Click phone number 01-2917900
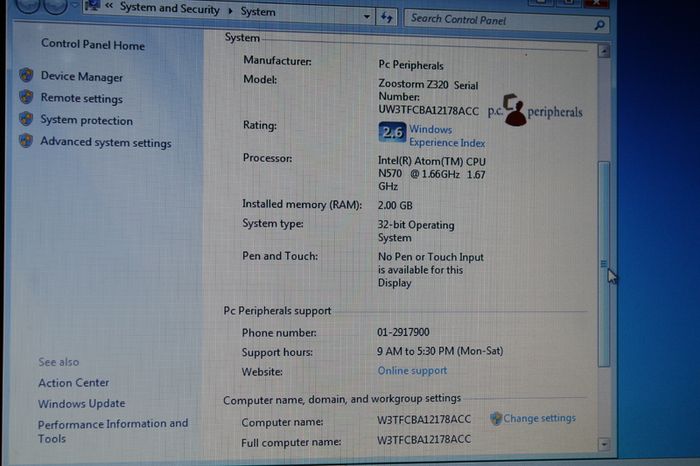700x466 pixels. tap(403, 332)
